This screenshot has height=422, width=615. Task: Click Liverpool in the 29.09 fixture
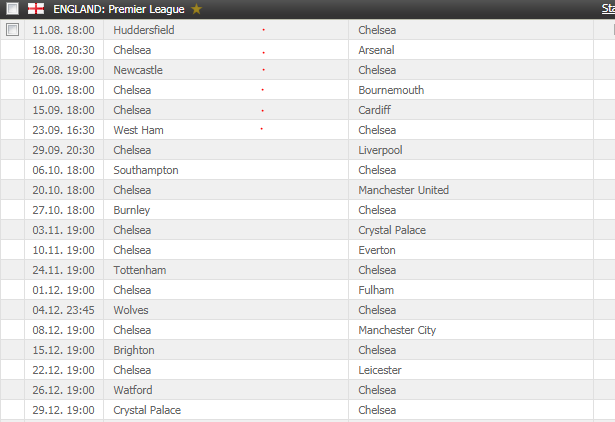380,150
